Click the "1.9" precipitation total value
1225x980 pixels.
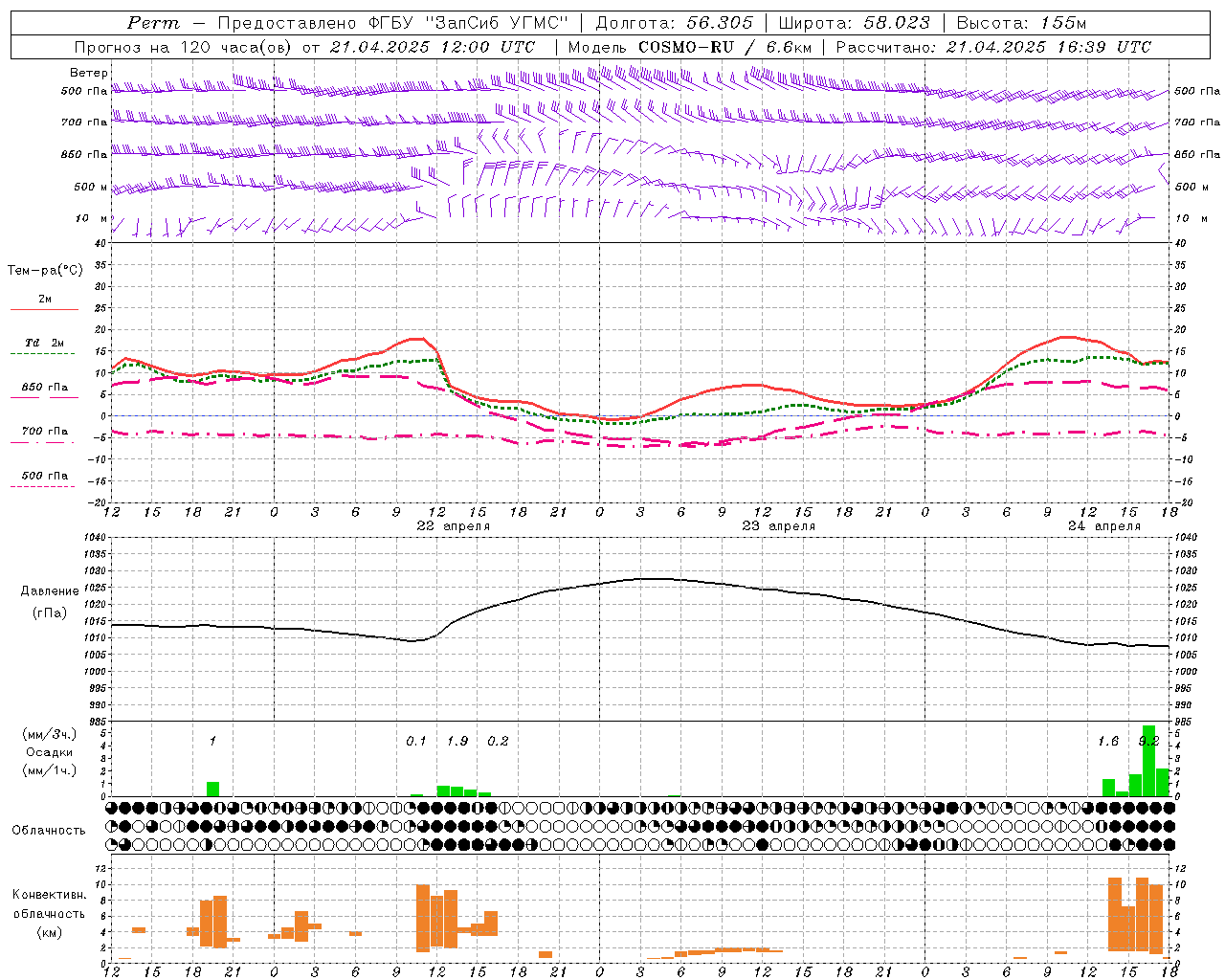(x=457, y=741)
